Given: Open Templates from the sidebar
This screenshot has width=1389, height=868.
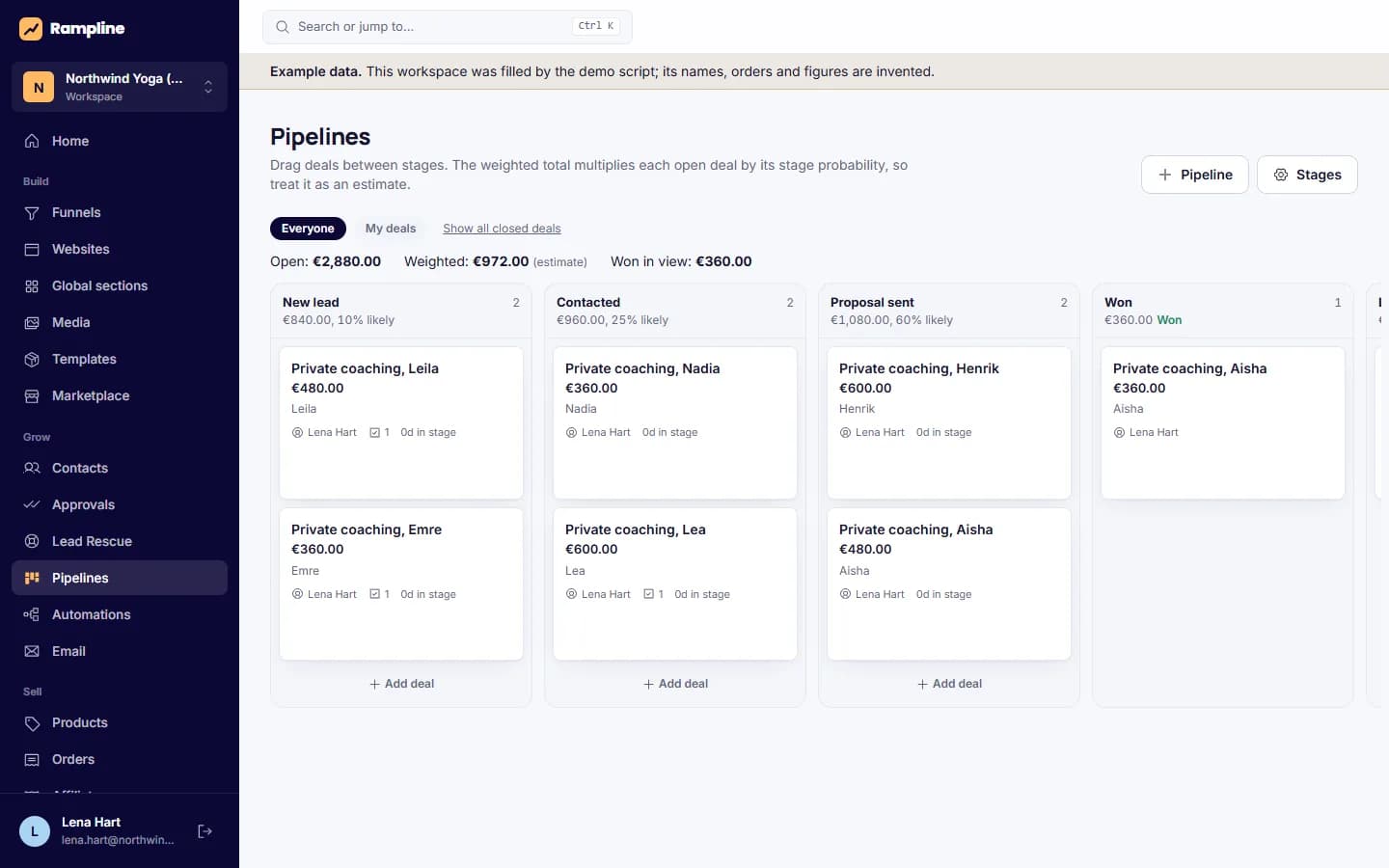Looking at the screenshot, I should click(120, 359).
